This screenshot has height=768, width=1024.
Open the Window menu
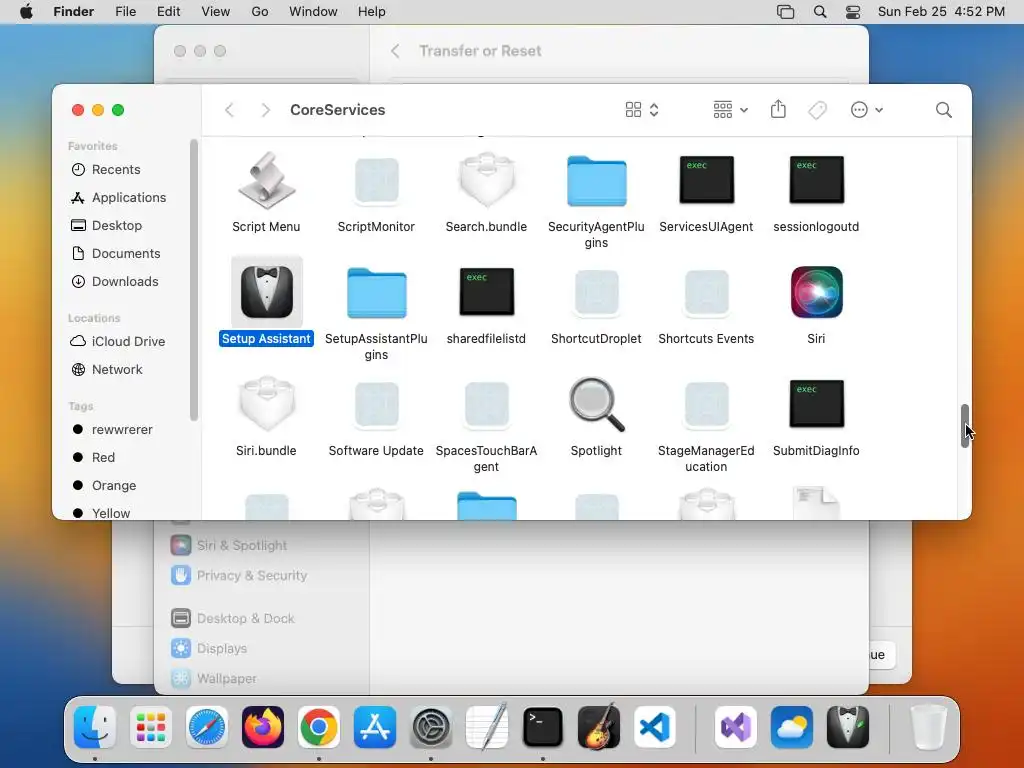pos(313,12)
